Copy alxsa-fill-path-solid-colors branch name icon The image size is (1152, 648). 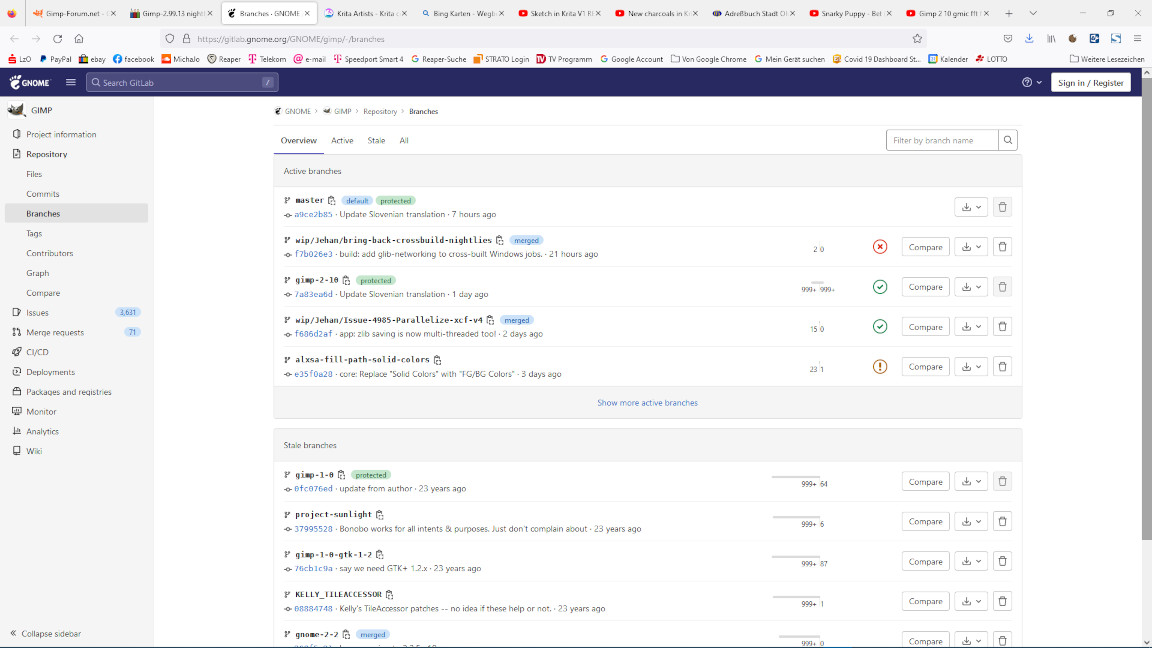click(437, 360)
